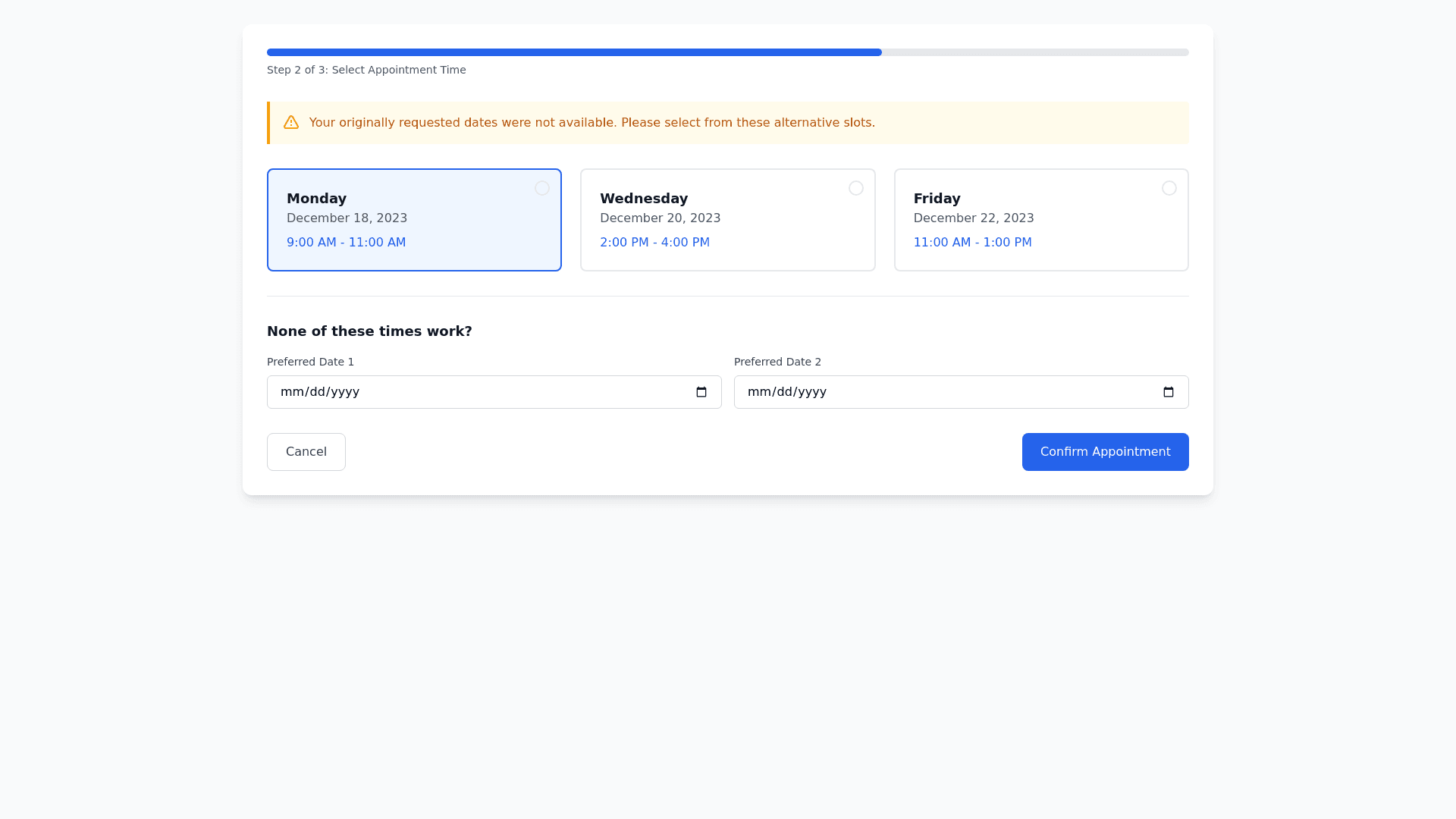Select the Monday slot radio button
Viewport: 1456px width, 819px height.
(541, 188)
